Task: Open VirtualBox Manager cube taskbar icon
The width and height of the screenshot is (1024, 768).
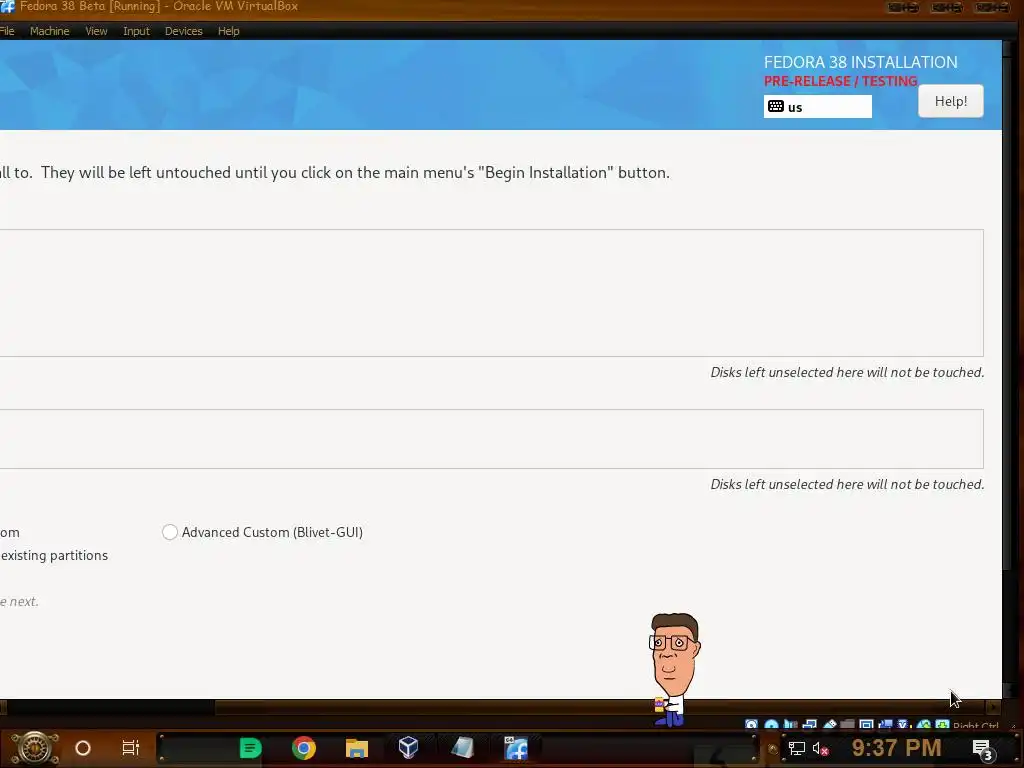Action: tap(408, 748)
